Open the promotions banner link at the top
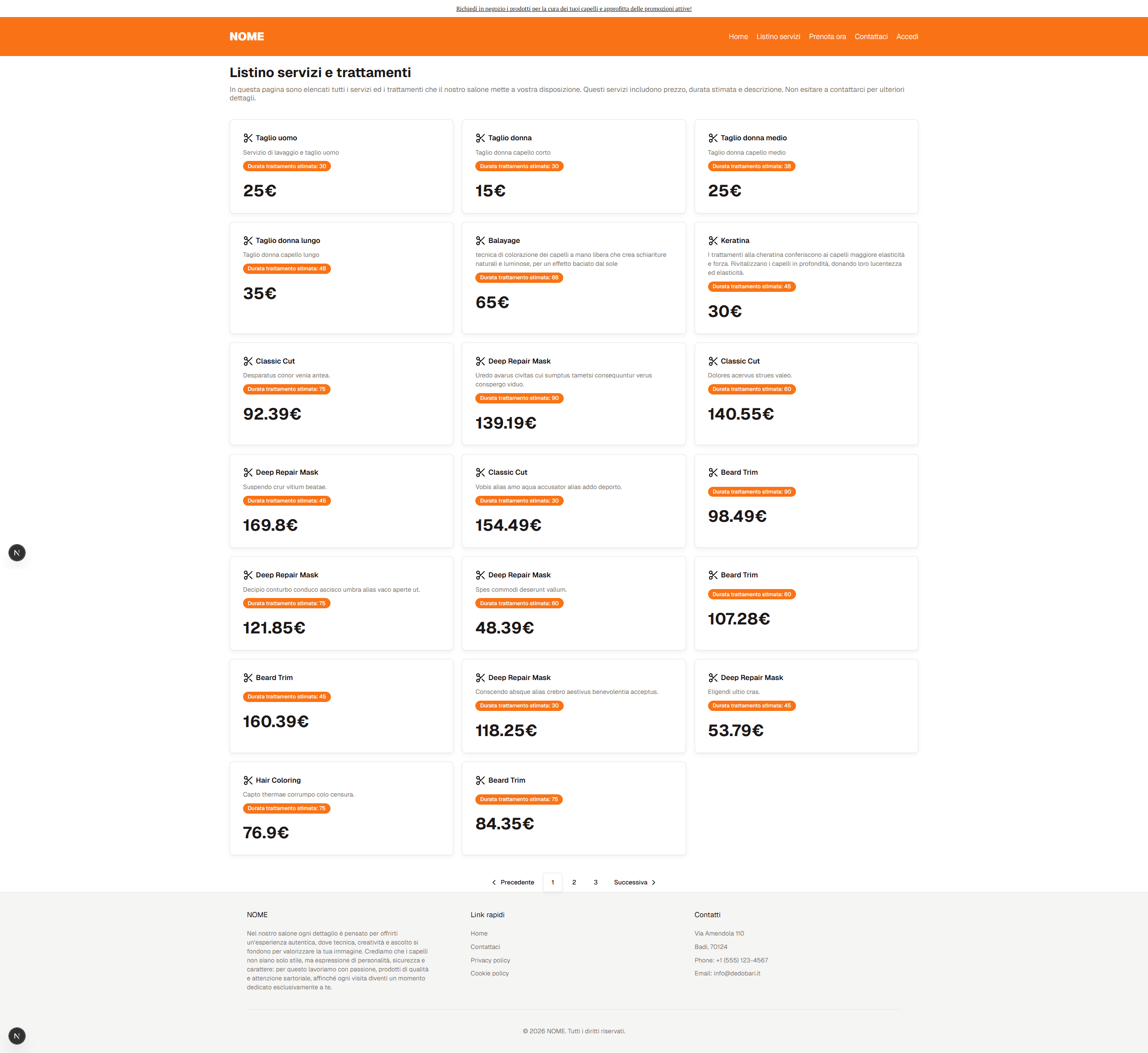The image size is (1148, 1053). tap(574, 9)
